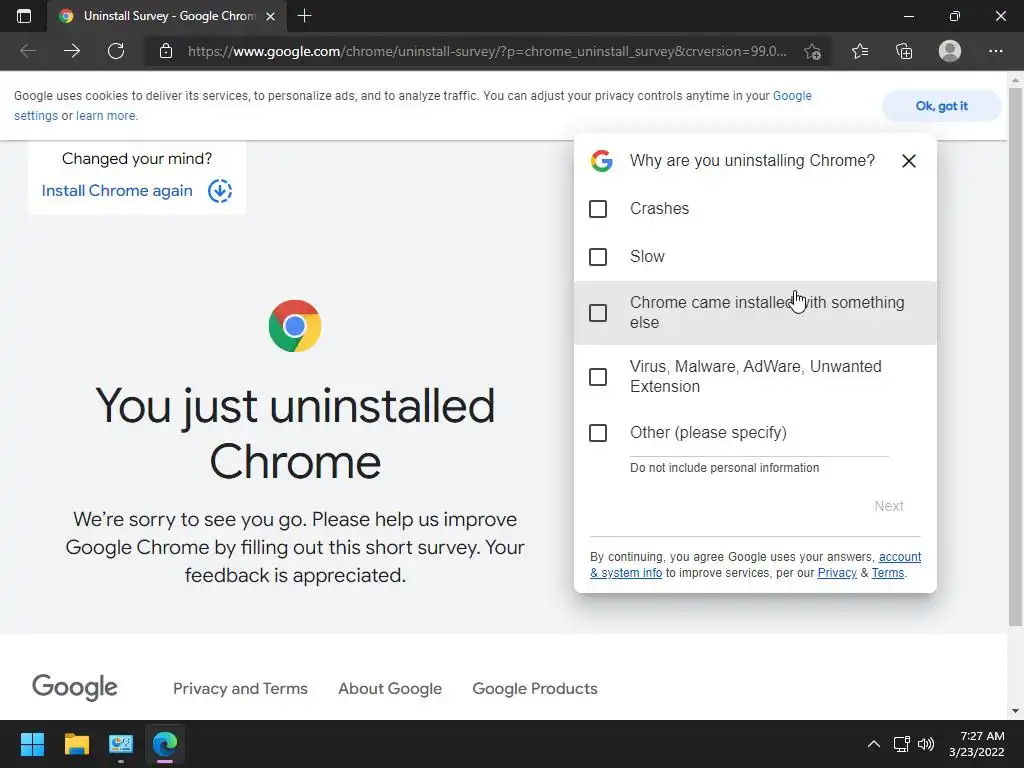
Task: Open the tab actions menu icon
Action: (24, 16)
